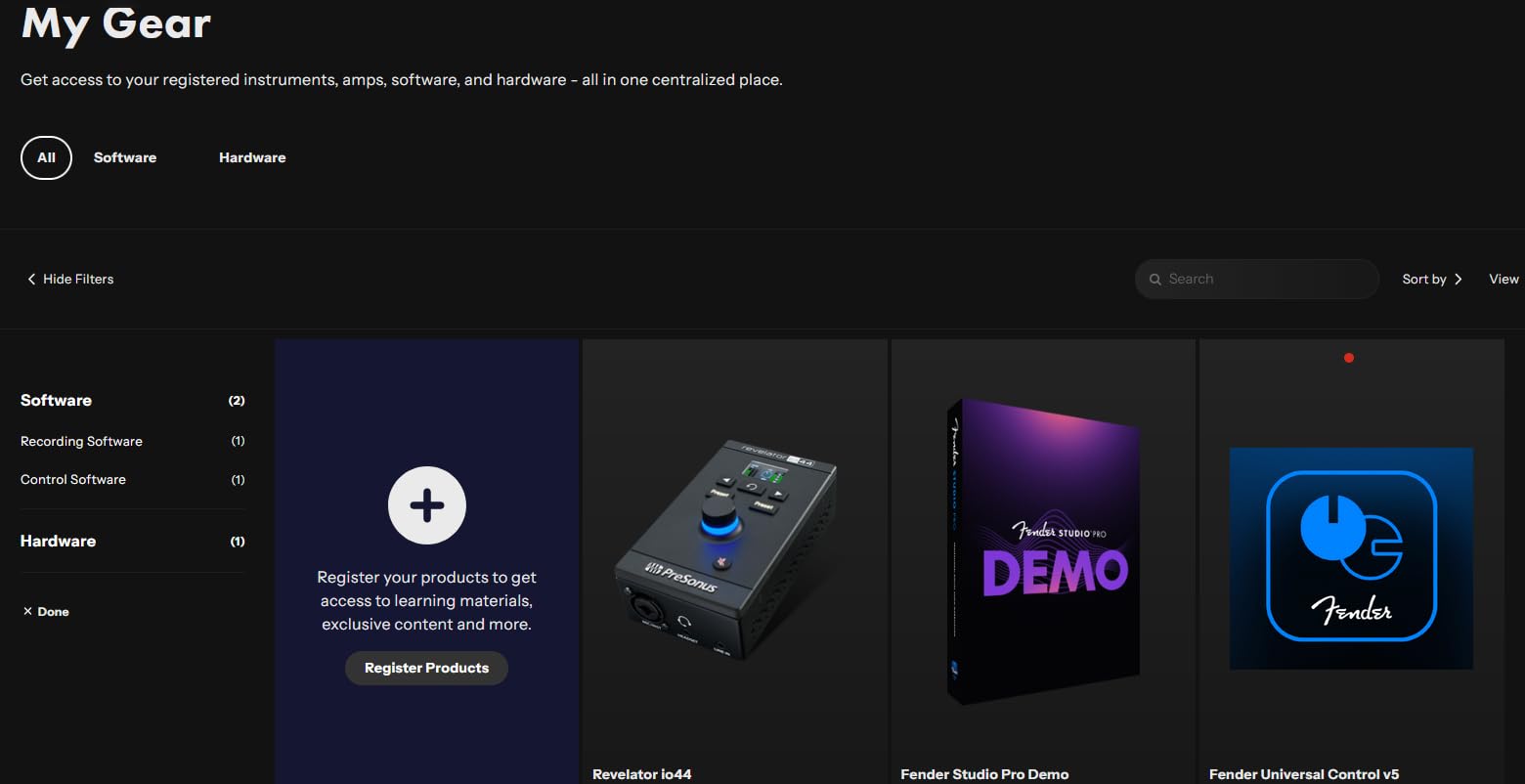Click the Search input field
The width and height of the screenshot is (1525, 784).
point(1256,279)
